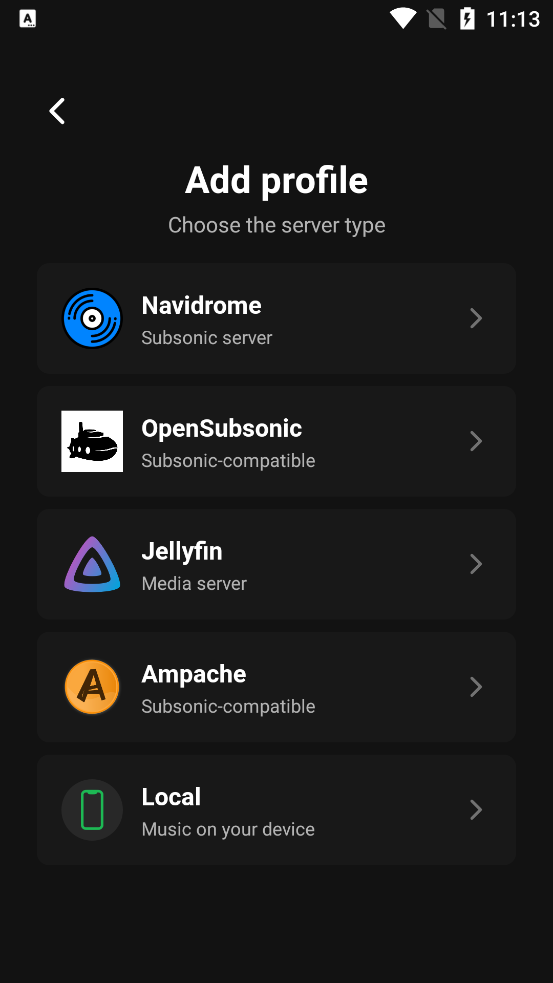Choose Jellyfin Media server option

pyautogui.click(x=276, y=564)
